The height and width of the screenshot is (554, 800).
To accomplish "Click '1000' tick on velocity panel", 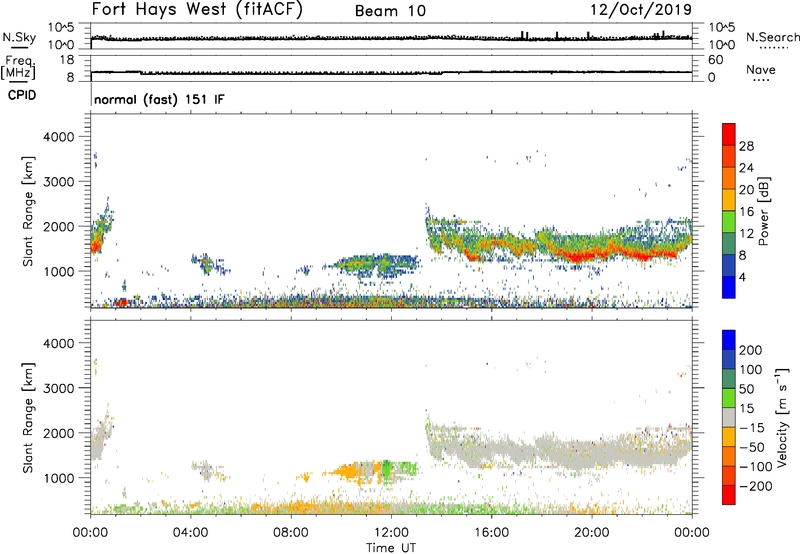I will coord(58,478).
